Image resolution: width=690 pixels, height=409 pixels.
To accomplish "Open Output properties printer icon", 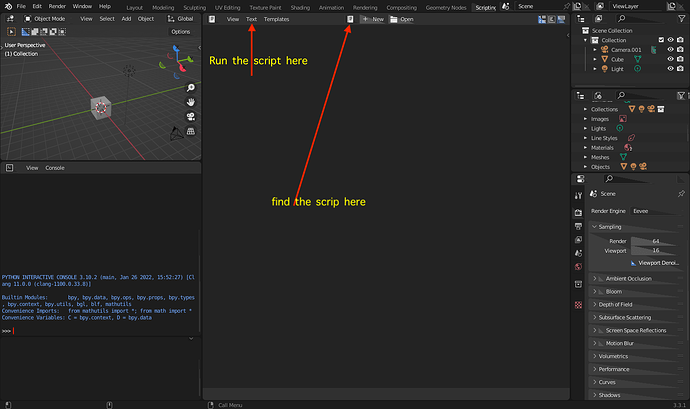I will pos(578,226).
